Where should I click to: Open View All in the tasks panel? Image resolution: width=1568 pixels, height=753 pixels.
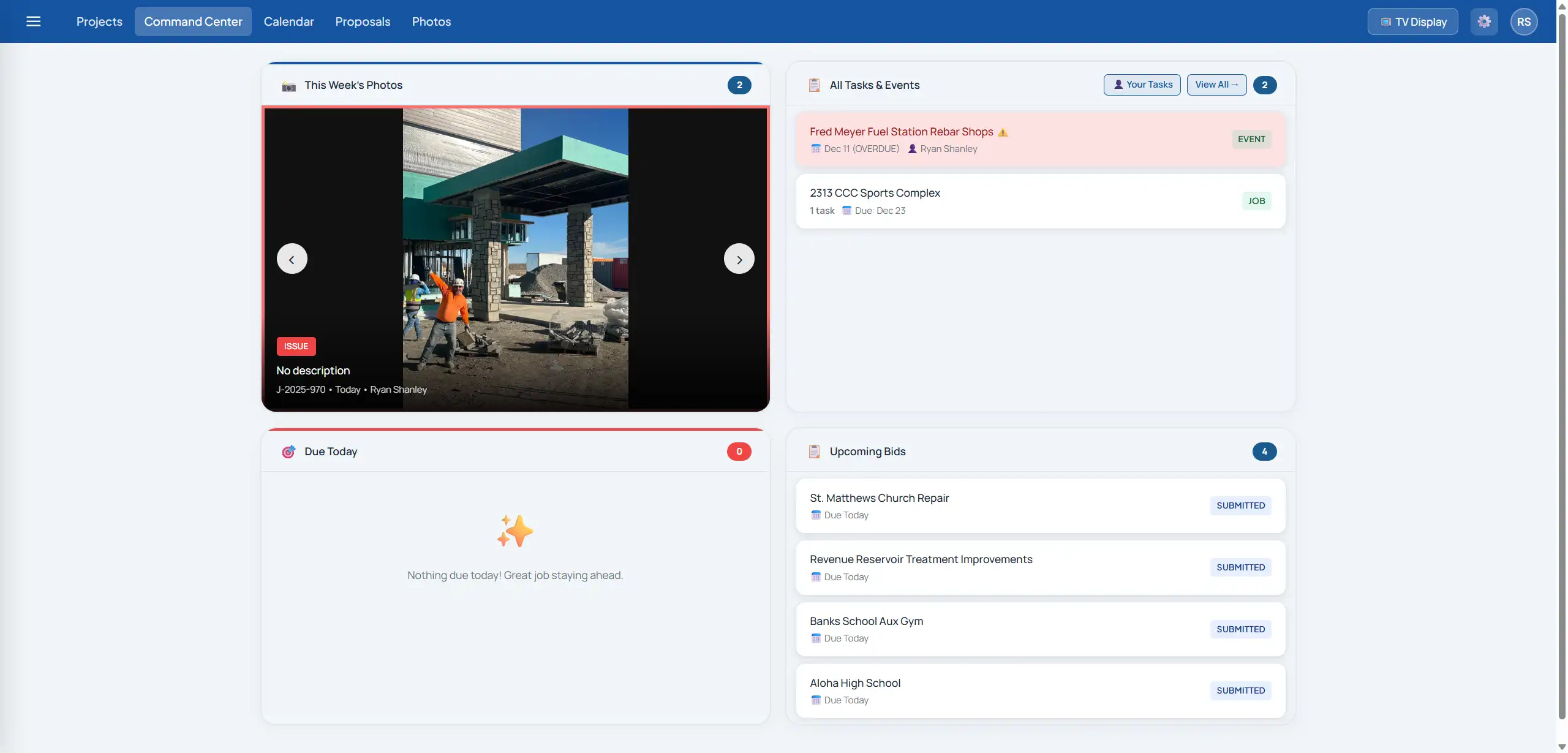pyautogui.click(x=1216, y=85)
